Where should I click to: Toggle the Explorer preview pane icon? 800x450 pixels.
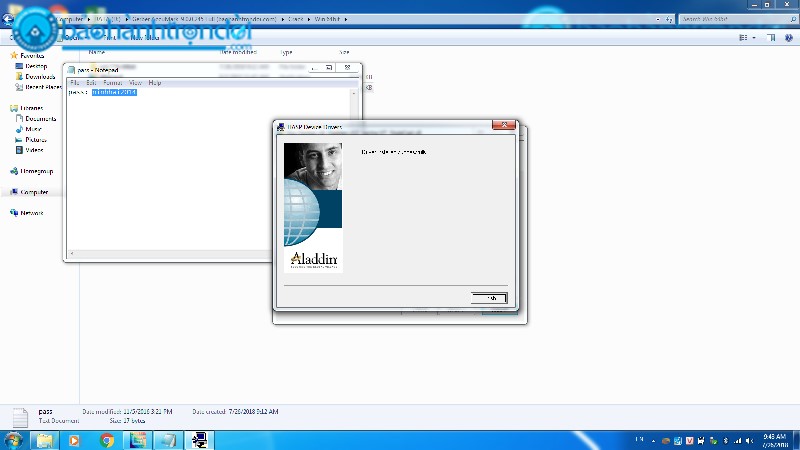tap(771, 38)
